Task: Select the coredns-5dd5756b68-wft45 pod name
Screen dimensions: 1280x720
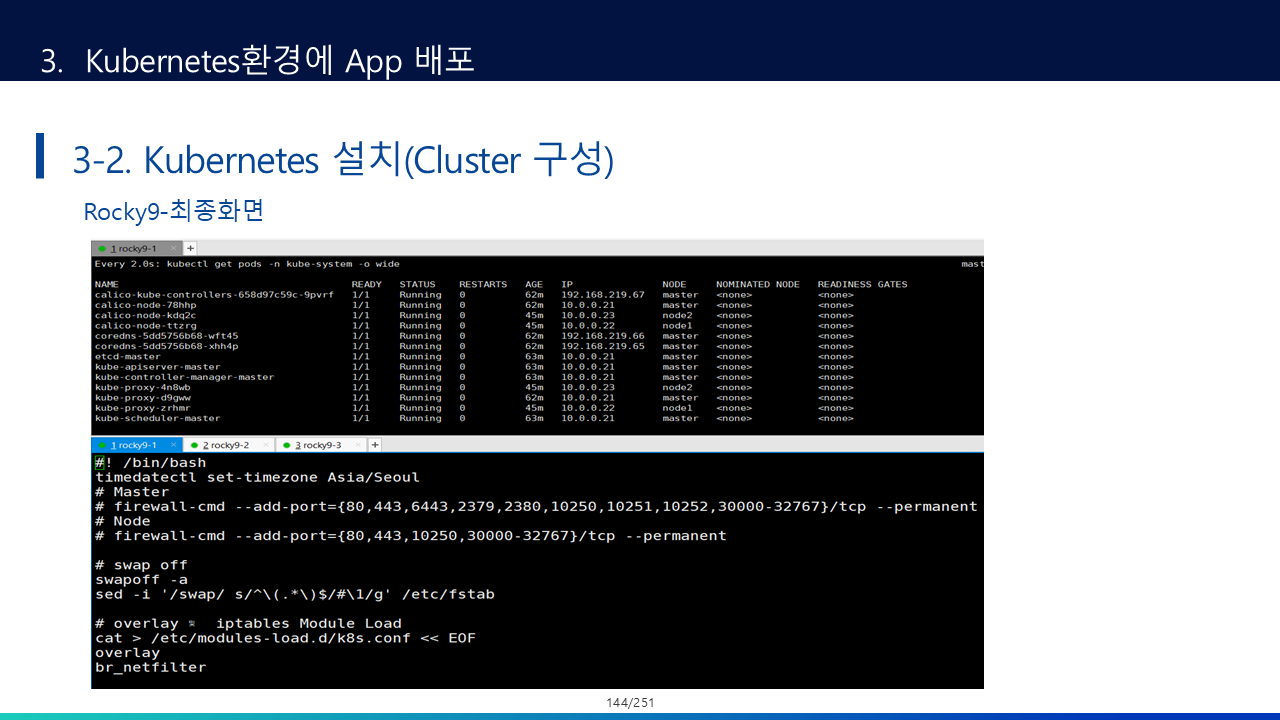Action: (x=167, y=336)
